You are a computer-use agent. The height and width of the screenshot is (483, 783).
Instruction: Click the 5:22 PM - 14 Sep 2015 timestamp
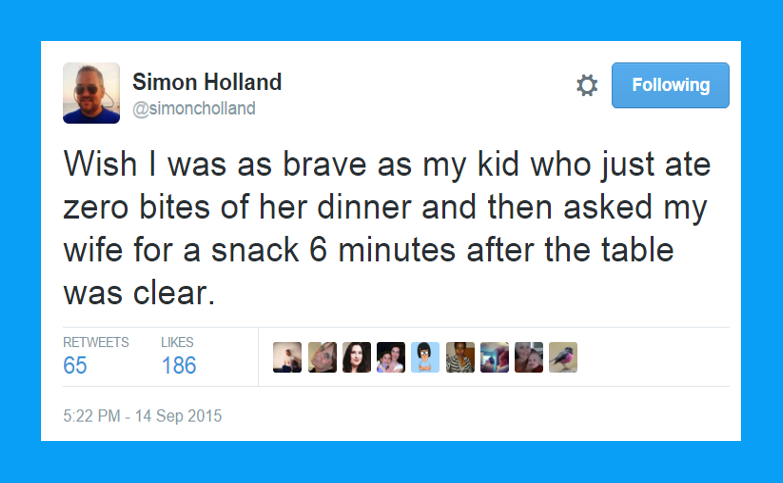pyautogui.click(x=142, y=416)
